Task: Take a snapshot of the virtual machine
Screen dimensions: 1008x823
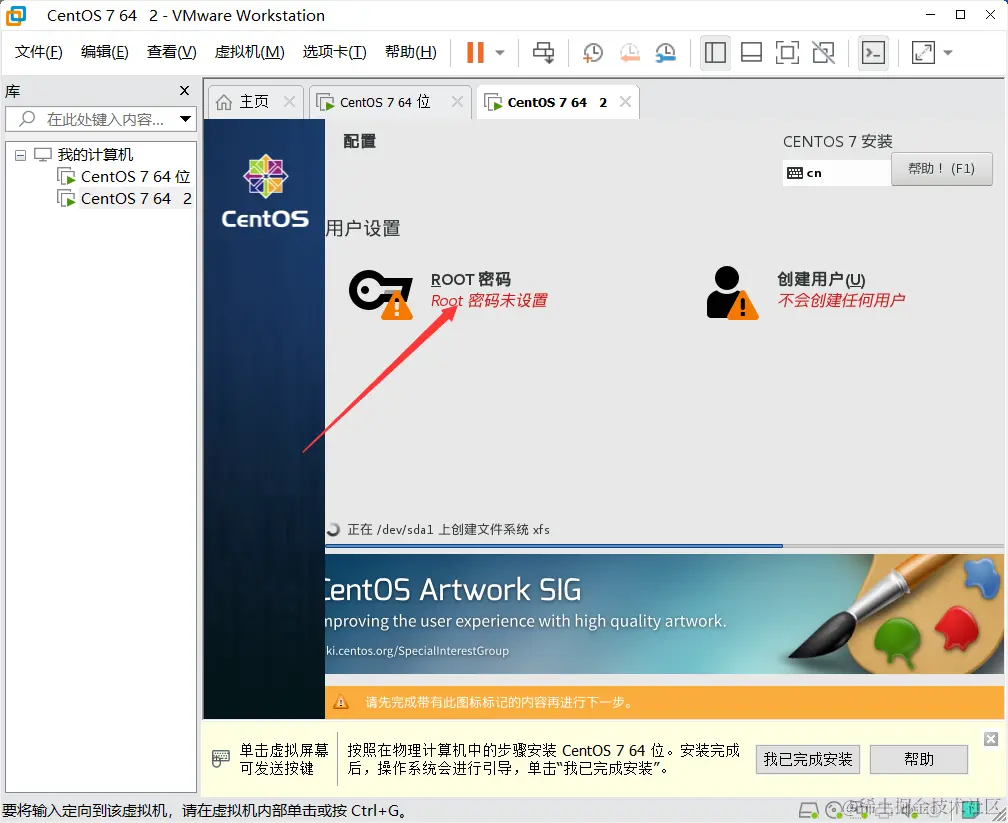Action: tap(593, 52)
